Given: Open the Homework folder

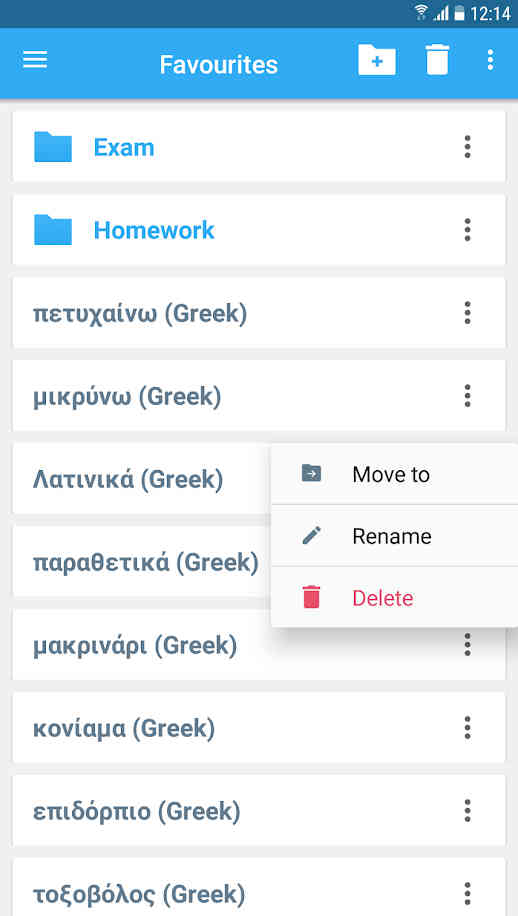Looking at the screenshot, I should 259,230.
